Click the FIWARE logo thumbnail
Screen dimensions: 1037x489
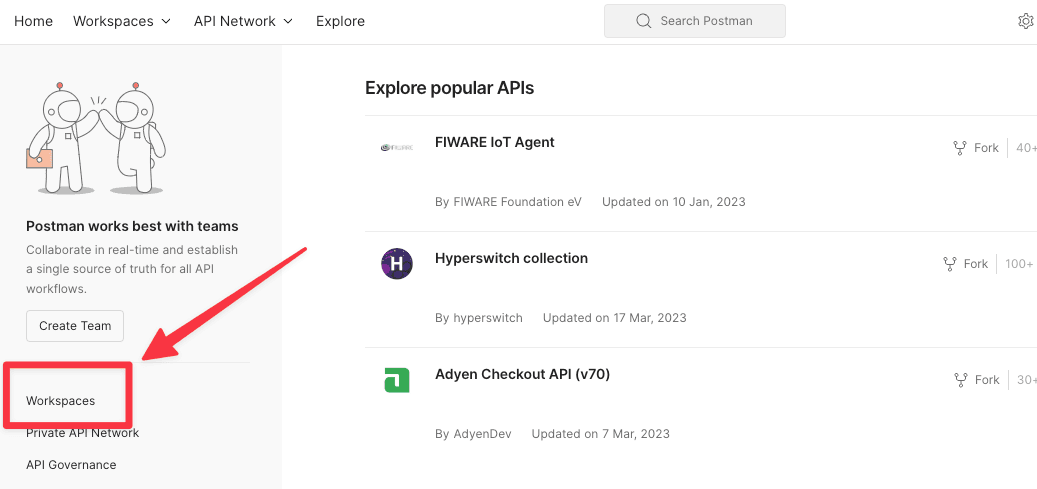pos(397,148)
